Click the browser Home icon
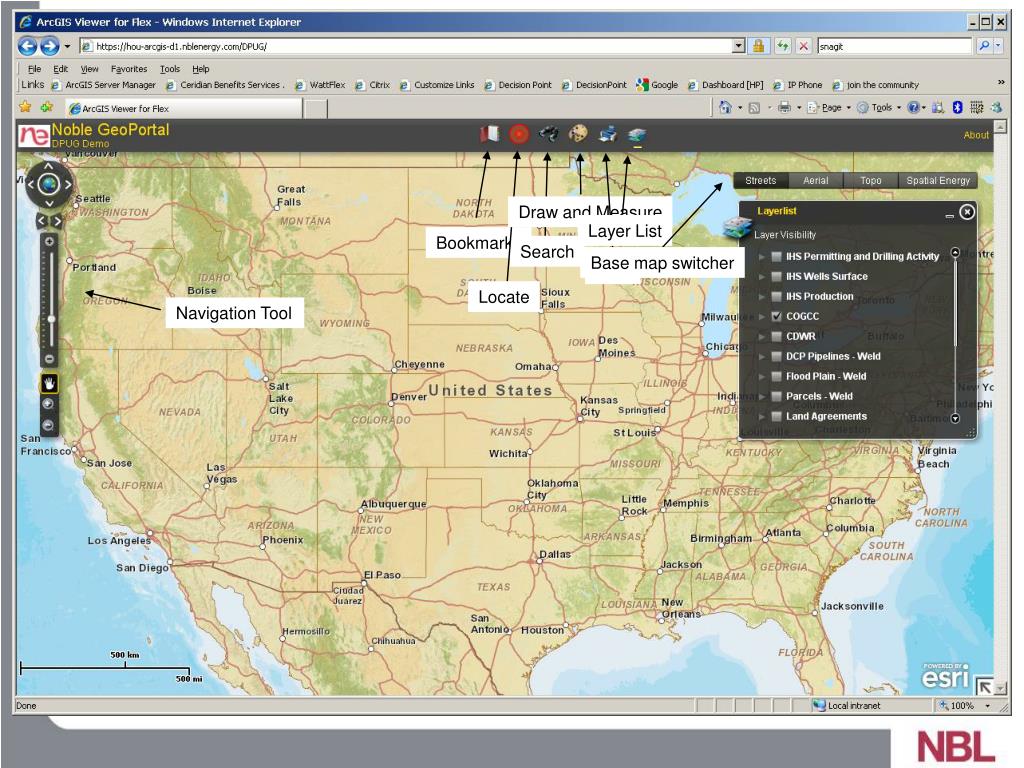 (725, 107)
